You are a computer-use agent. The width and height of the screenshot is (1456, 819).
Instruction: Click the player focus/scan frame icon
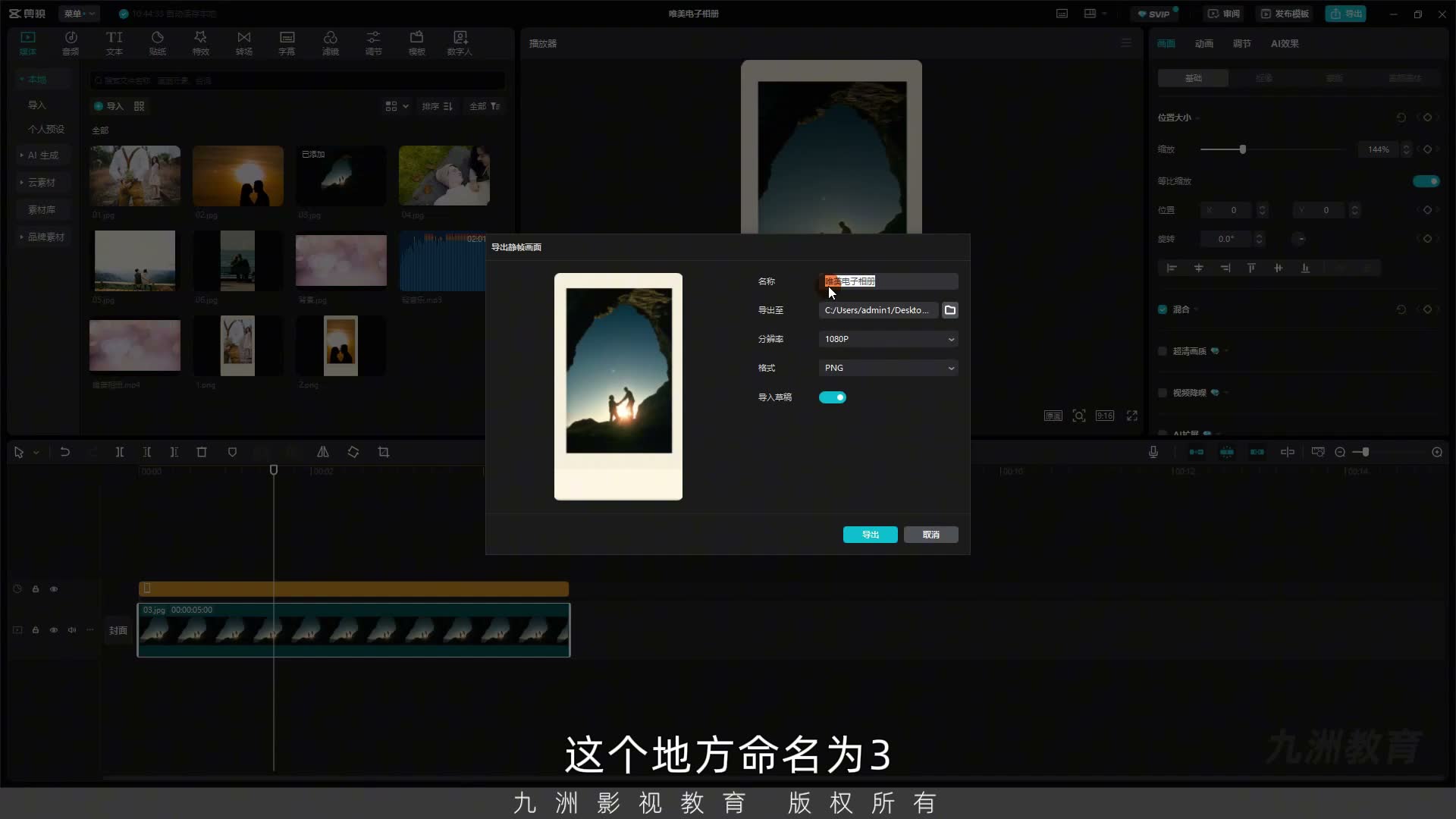pyautogui.click(x=1079, y=416)
